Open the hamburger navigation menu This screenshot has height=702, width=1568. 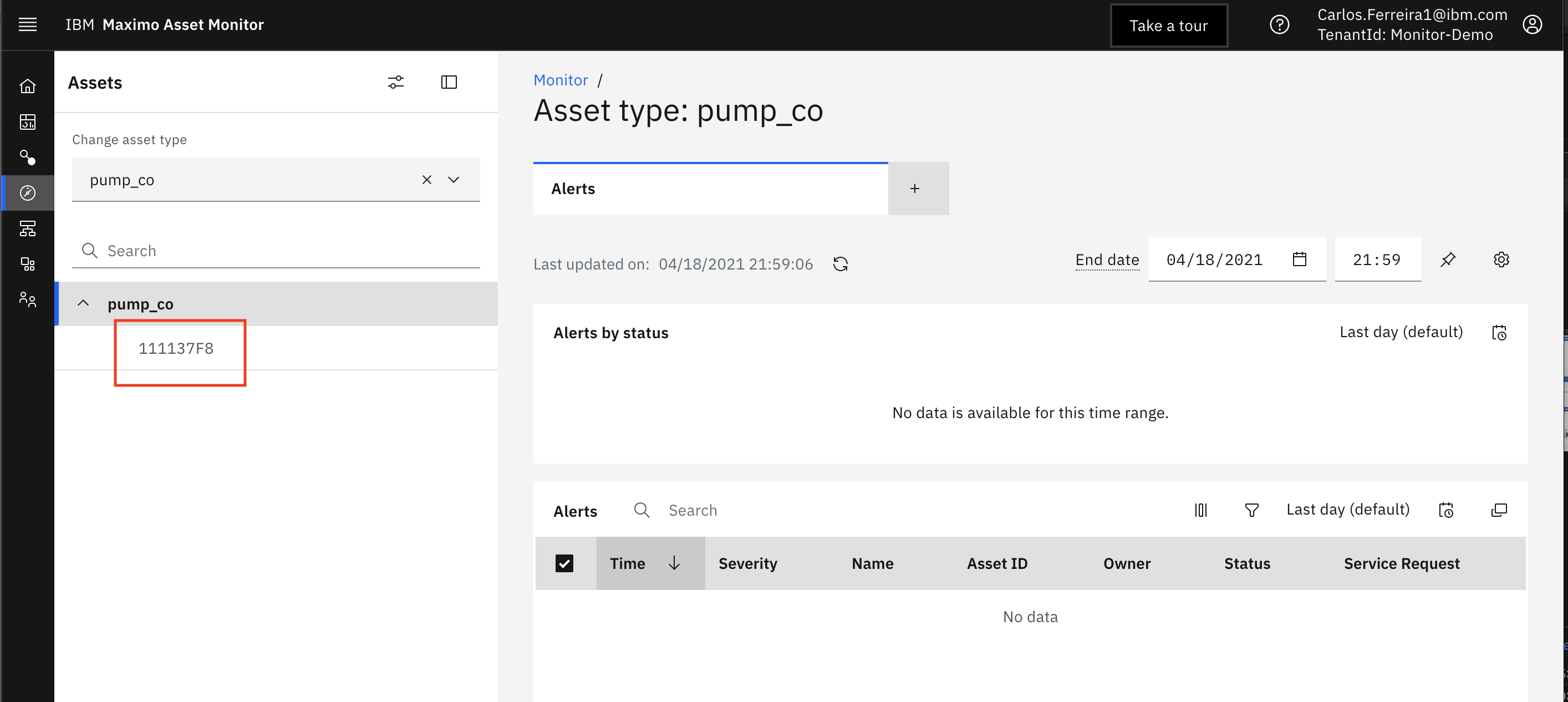[27, 24]
